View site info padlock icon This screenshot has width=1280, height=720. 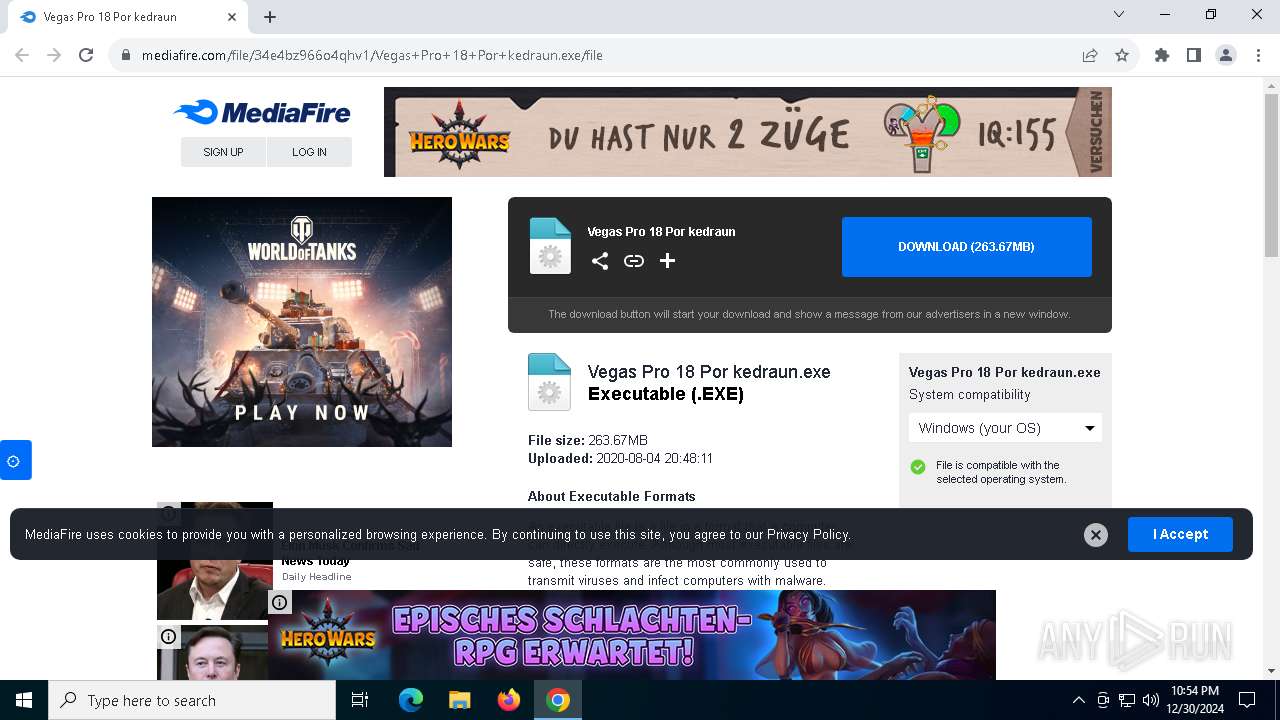(x=126, y=55)
